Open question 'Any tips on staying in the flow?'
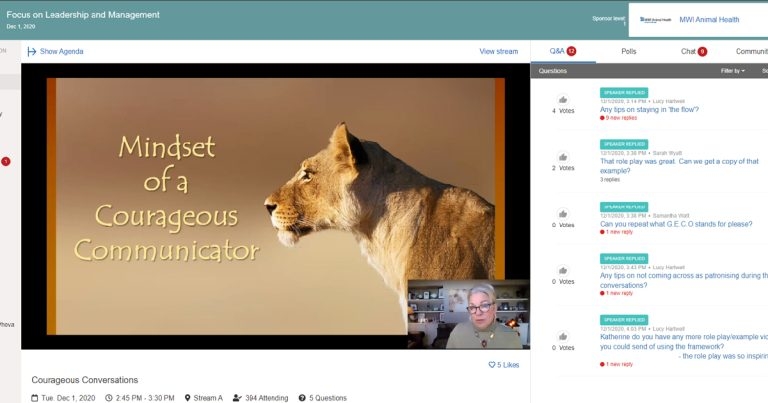Viewport: 768px width, 403px height. (x=649, y=110)
